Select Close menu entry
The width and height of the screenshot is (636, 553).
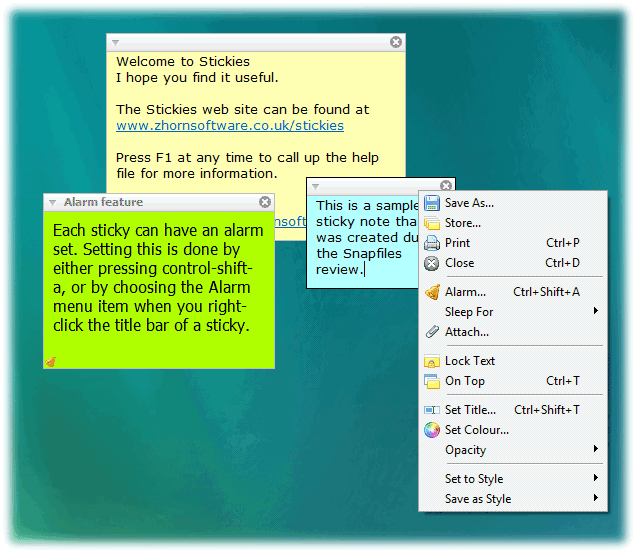click(513, 263)
